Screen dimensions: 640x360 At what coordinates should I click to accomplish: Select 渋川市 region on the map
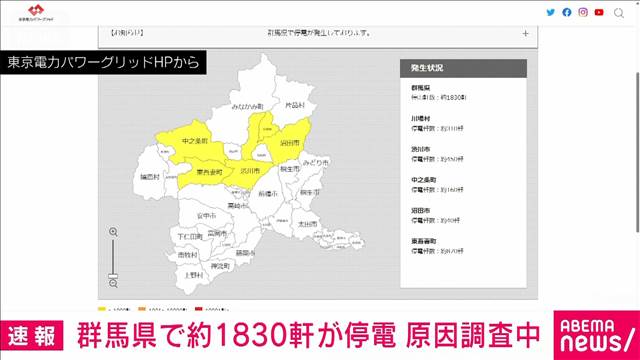pos(250,171)
